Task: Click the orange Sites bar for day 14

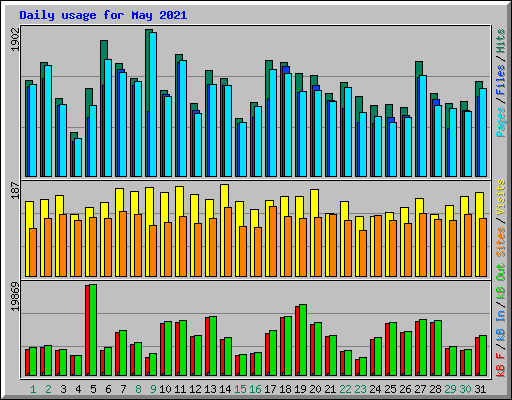Action: (x=228, y=242)
